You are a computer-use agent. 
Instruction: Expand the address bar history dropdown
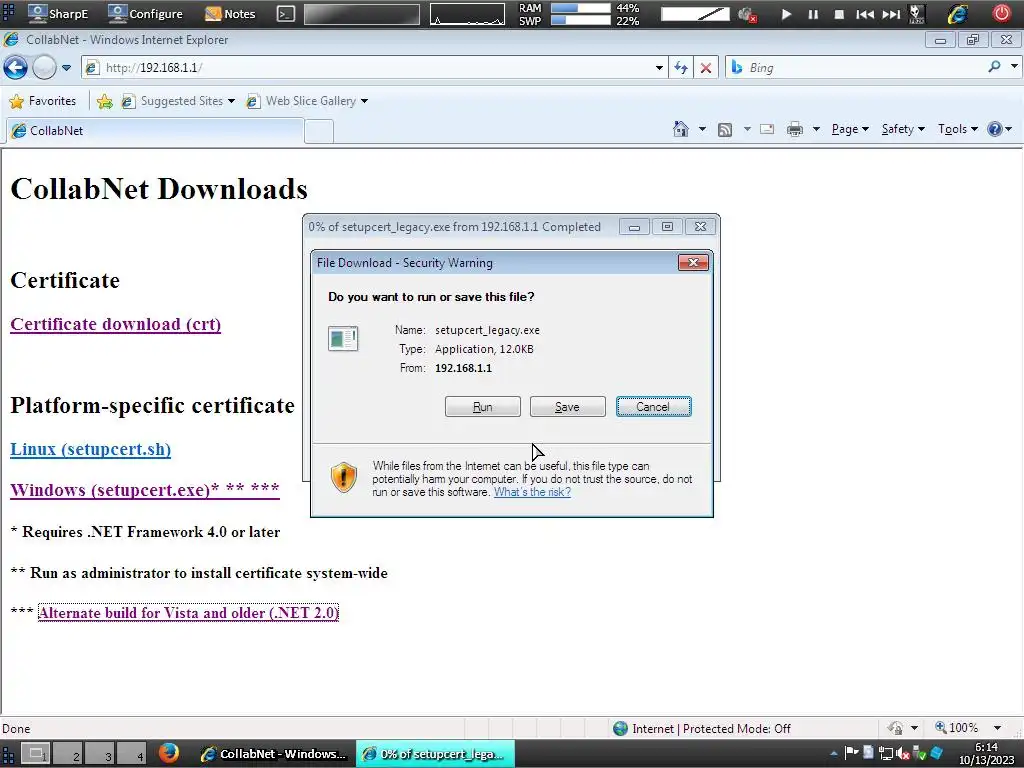pyautogui.click(x=659, y=68)
